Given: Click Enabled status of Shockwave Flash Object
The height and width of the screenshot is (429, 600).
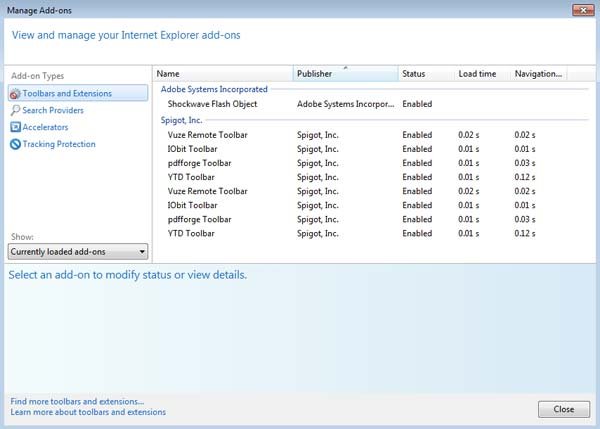Looking at the screenshot, I should 417,104.
